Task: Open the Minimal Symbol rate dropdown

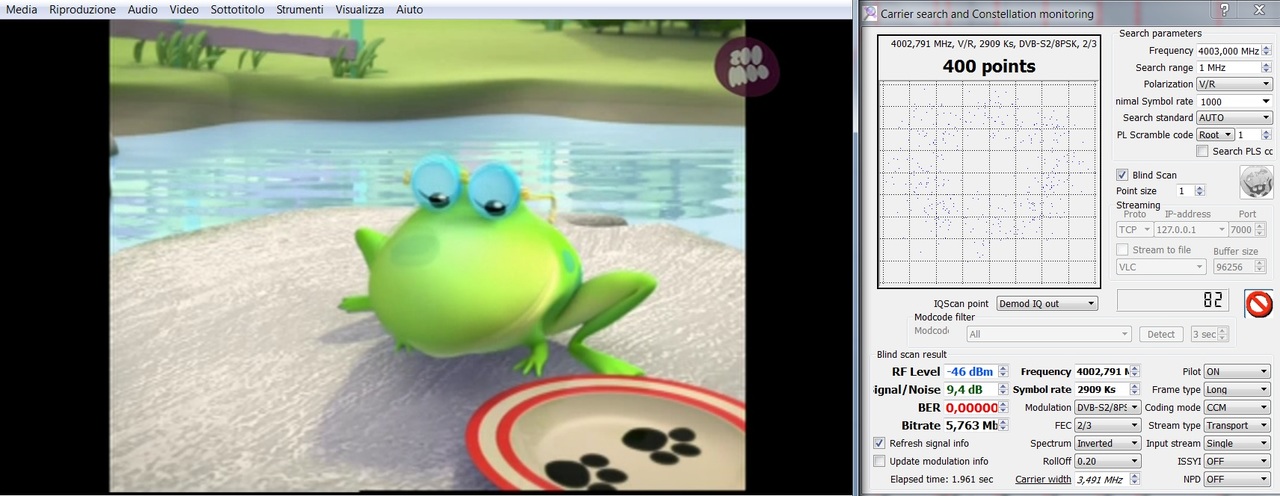Action: [x=1234, y=101]
